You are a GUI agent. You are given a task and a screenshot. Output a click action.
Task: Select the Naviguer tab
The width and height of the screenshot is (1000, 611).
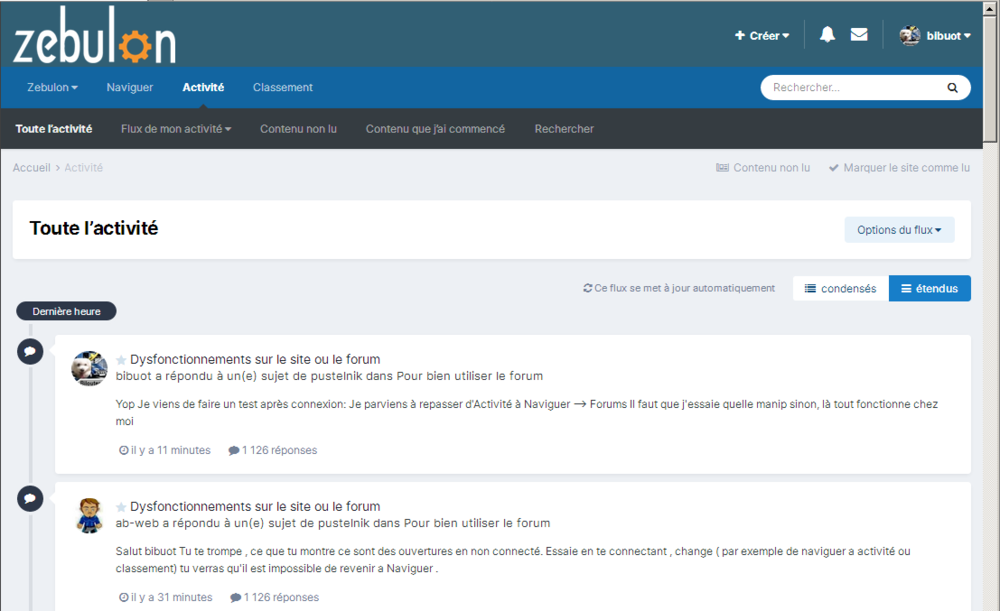coord(130,88)
